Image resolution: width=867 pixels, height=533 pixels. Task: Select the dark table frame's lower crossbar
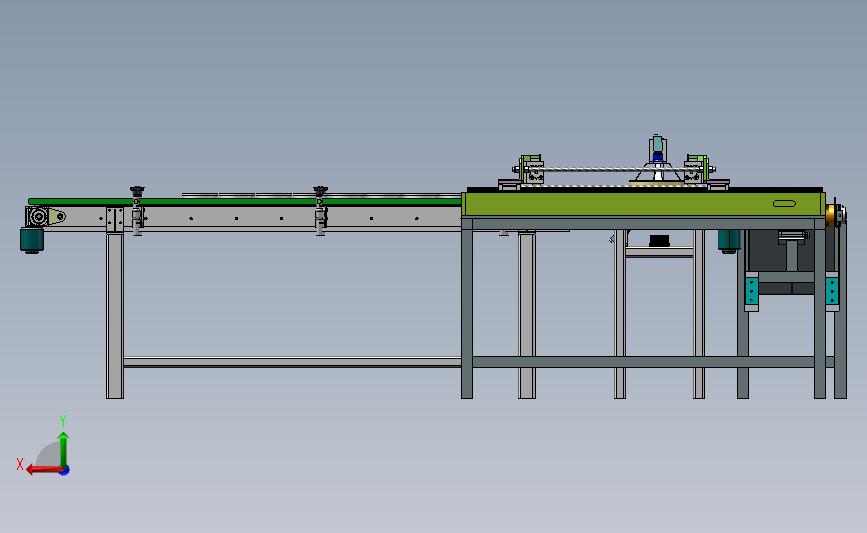pyautogui.click(x=644, y=362)
